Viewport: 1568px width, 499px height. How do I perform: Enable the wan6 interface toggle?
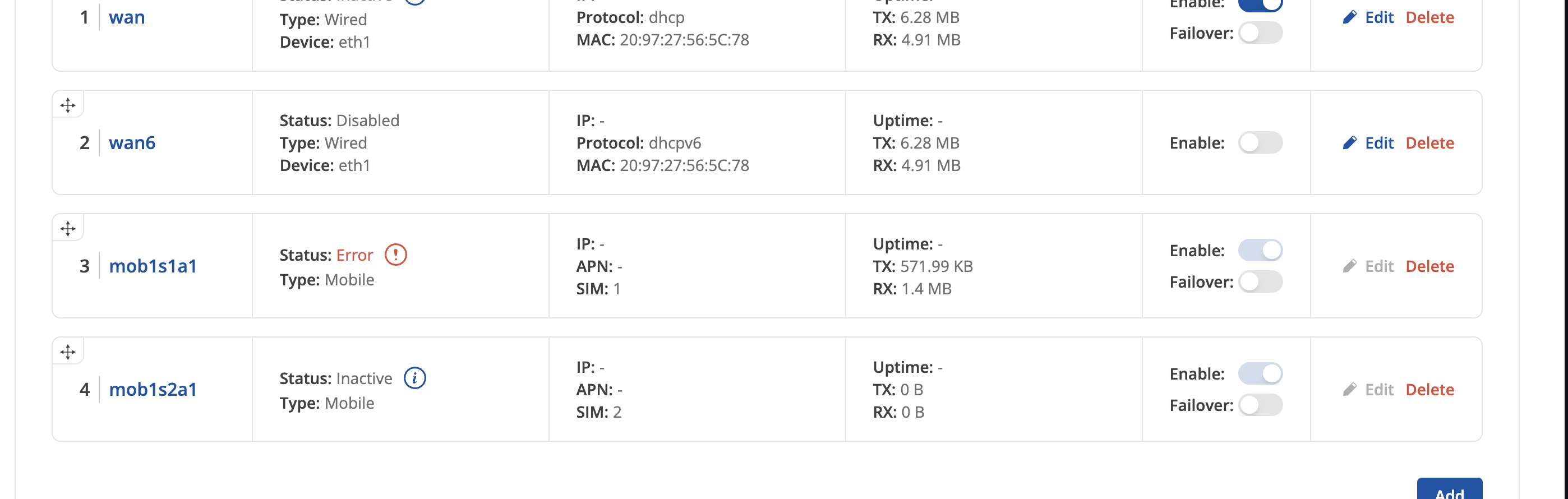pos(1260,143)
